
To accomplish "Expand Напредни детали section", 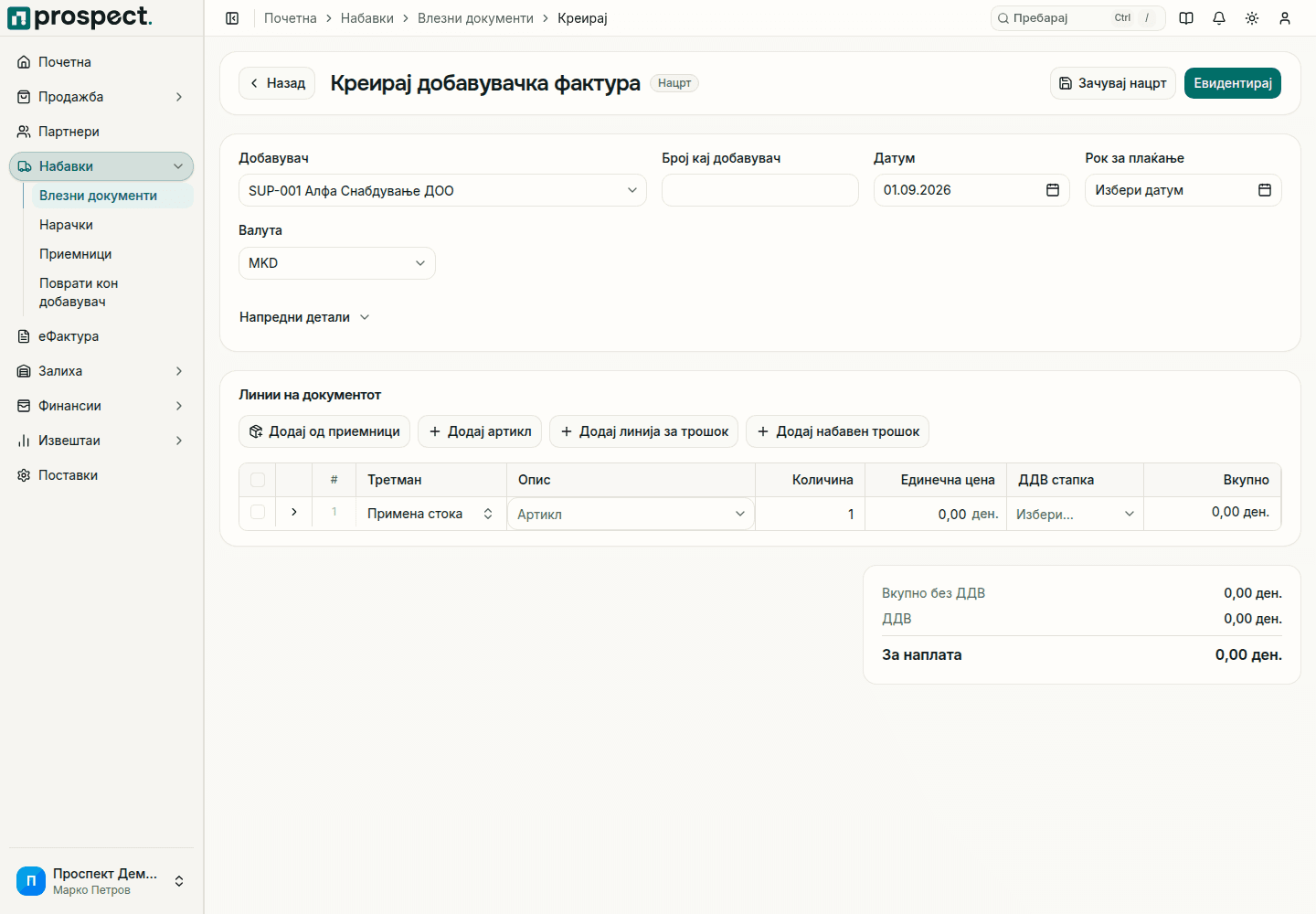I will point(304,317).
